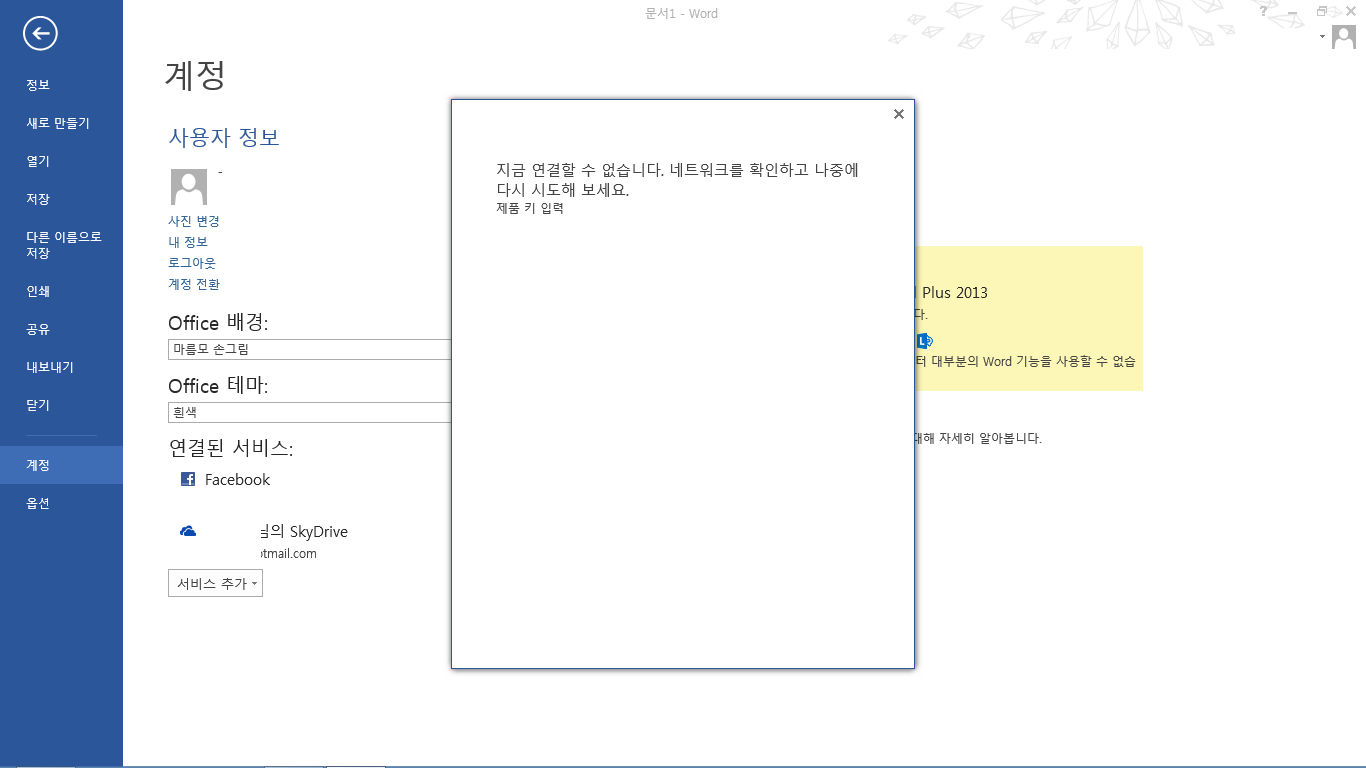This screenshot has width=1366, height=768.
Task: Open the 내 정보 link
Action: (188, 242)
